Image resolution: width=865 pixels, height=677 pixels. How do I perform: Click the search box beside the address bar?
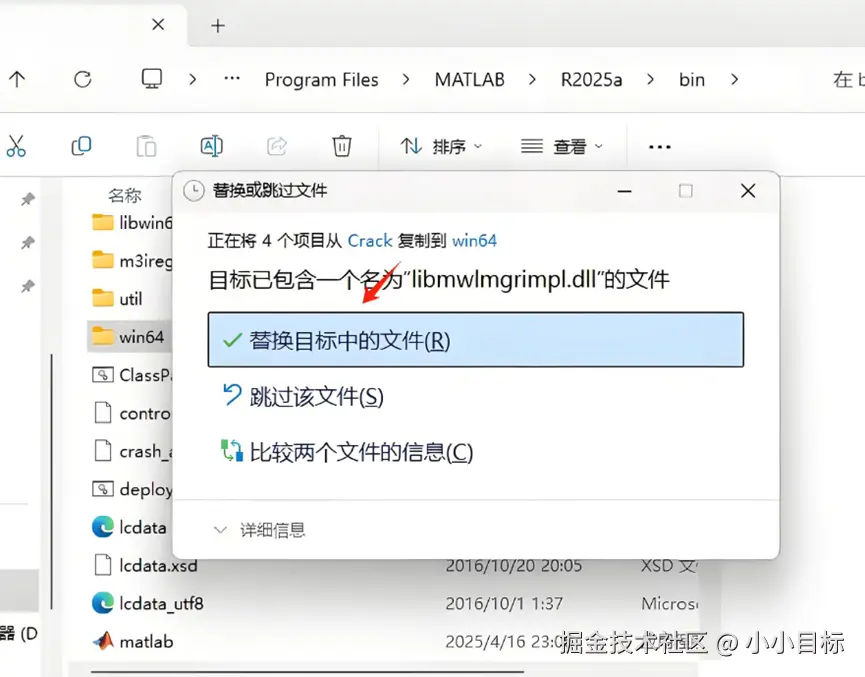847,79
